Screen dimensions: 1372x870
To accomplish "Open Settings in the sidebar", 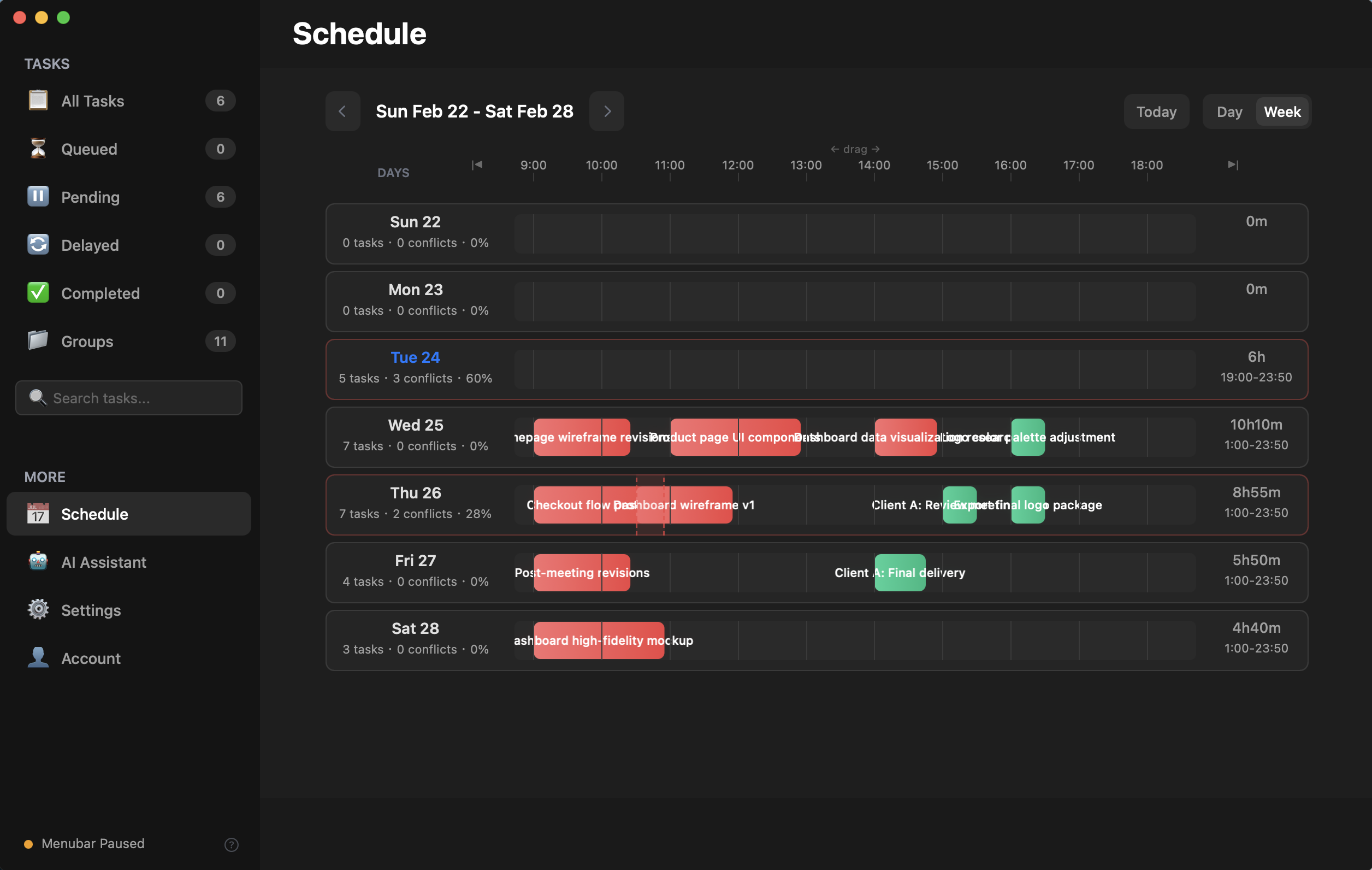I will (x=91, y=610).
